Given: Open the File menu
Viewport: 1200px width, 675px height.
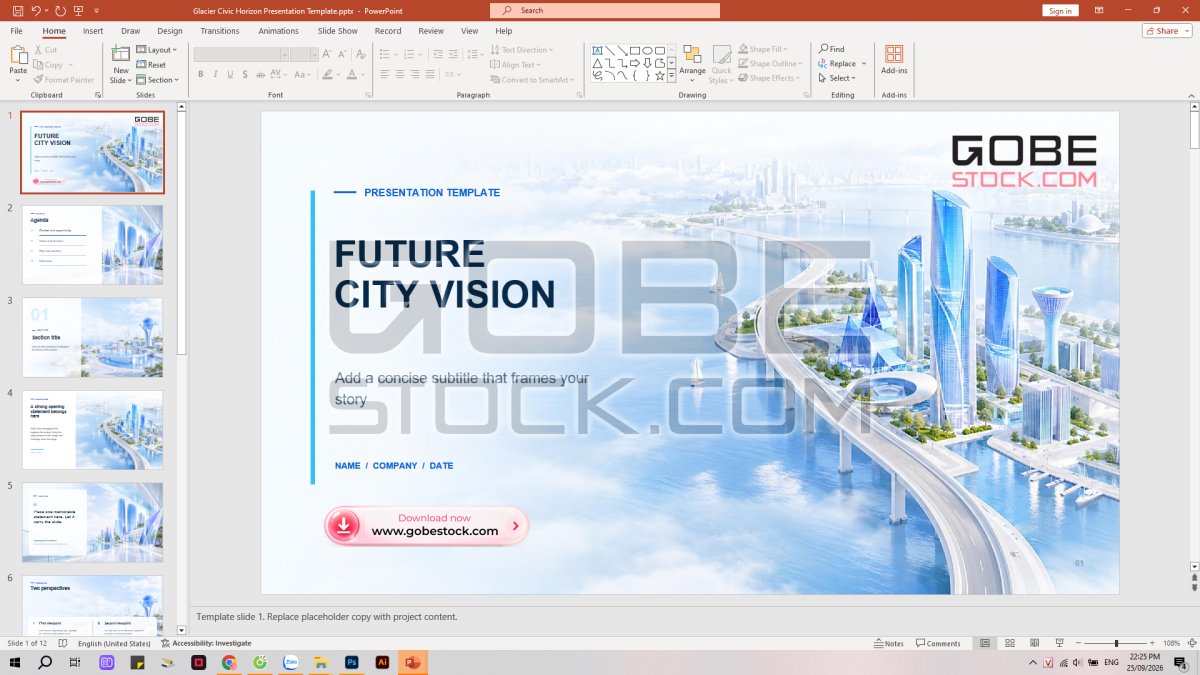Looking at the screenshot, I should 17,31.
